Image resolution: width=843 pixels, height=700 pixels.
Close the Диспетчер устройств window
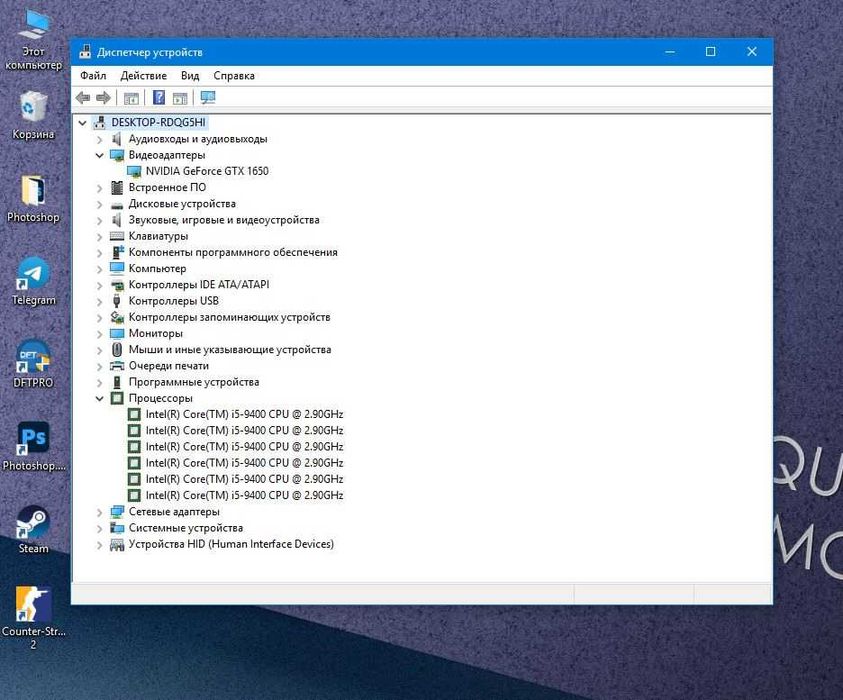752,52
